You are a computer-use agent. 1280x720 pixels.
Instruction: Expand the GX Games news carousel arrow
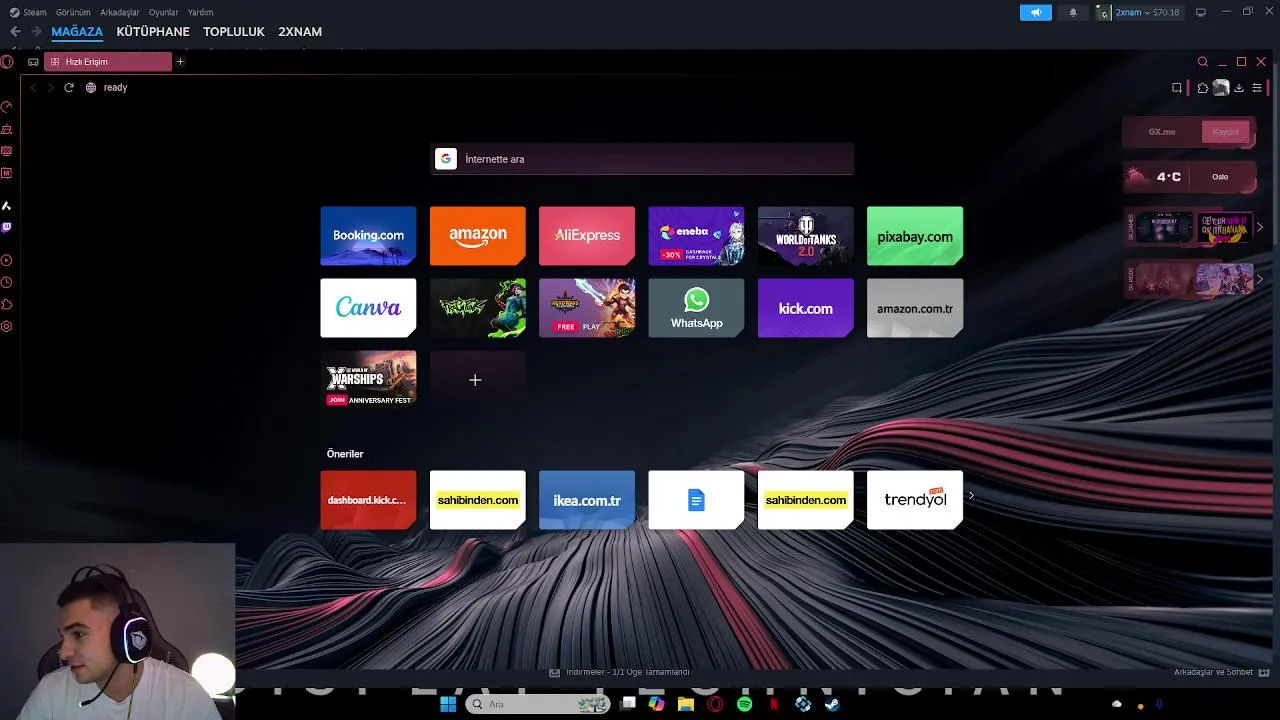click(x=1260, y=227)
